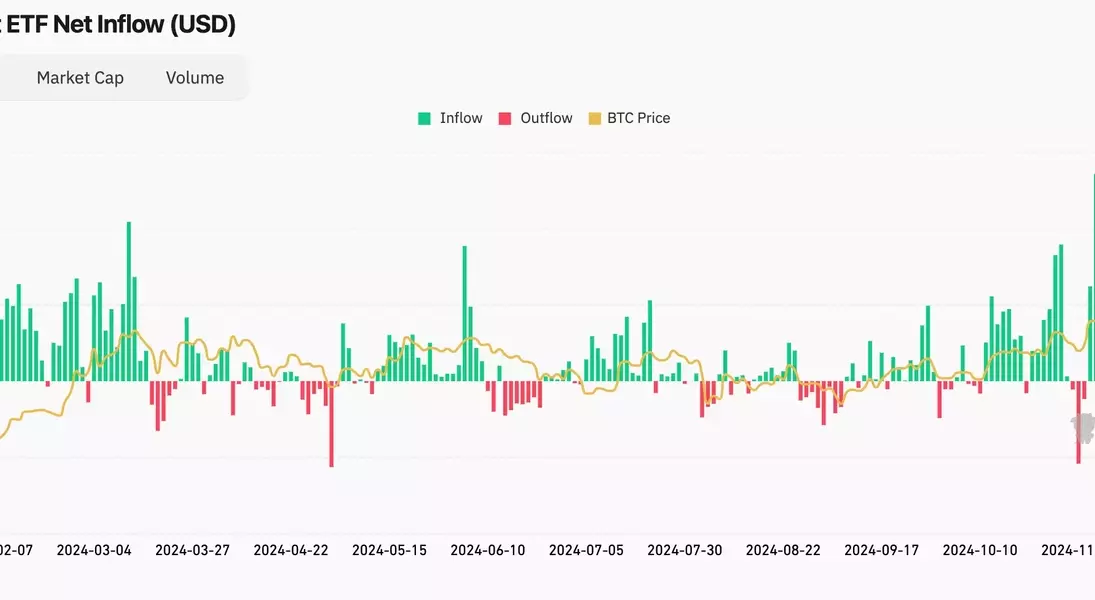The width and height of the screenshot is (1095, 600).
Task: Click the 2024-08-22 date axis label
Action: coord(783,550)
